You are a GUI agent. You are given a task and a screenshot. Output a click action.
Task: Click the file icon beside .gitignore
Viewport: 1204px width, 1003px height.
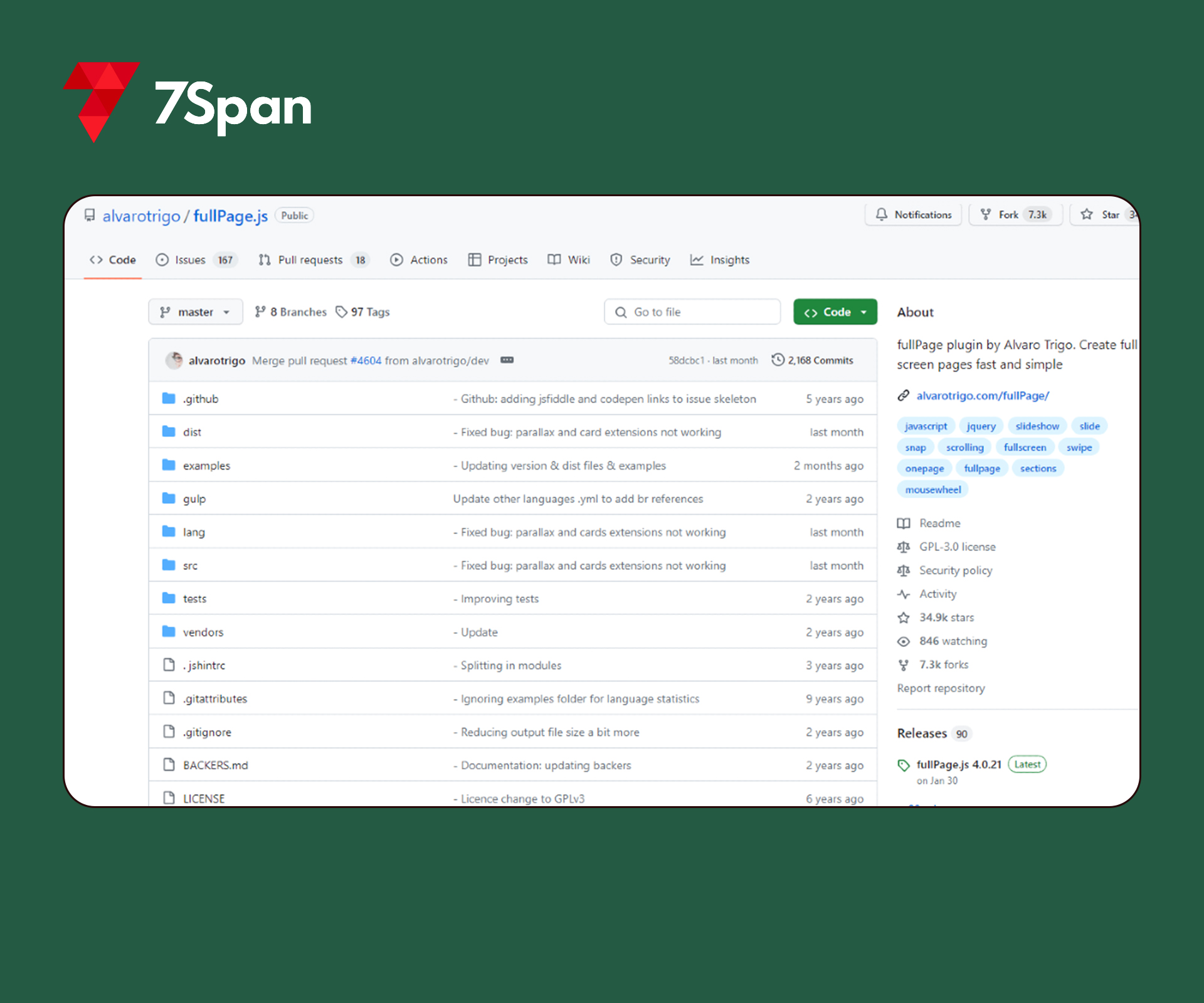tap(169, 732)
